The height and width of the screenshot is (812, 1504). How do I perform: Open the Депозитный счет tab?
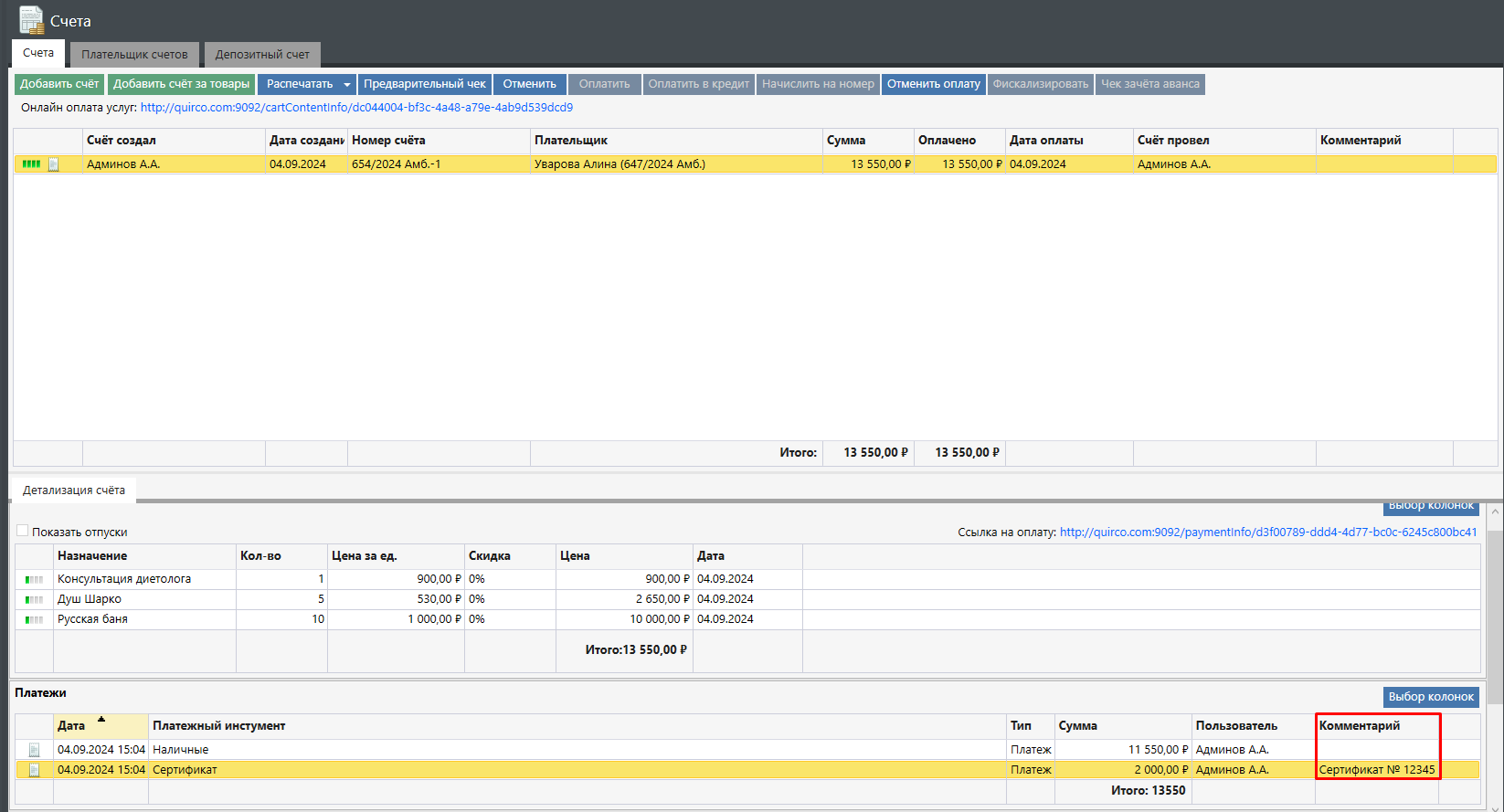(262, 55)
